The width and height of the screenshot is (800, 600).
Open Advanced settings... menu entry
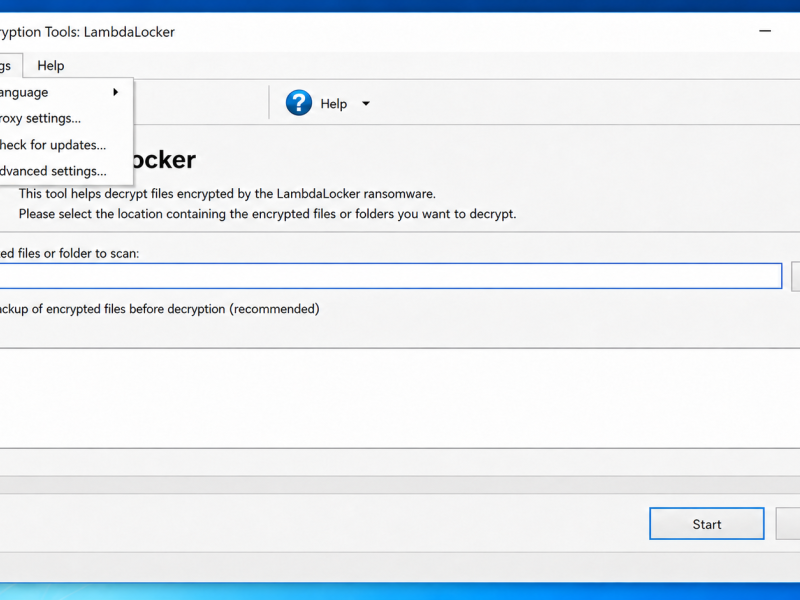[65, 171]
